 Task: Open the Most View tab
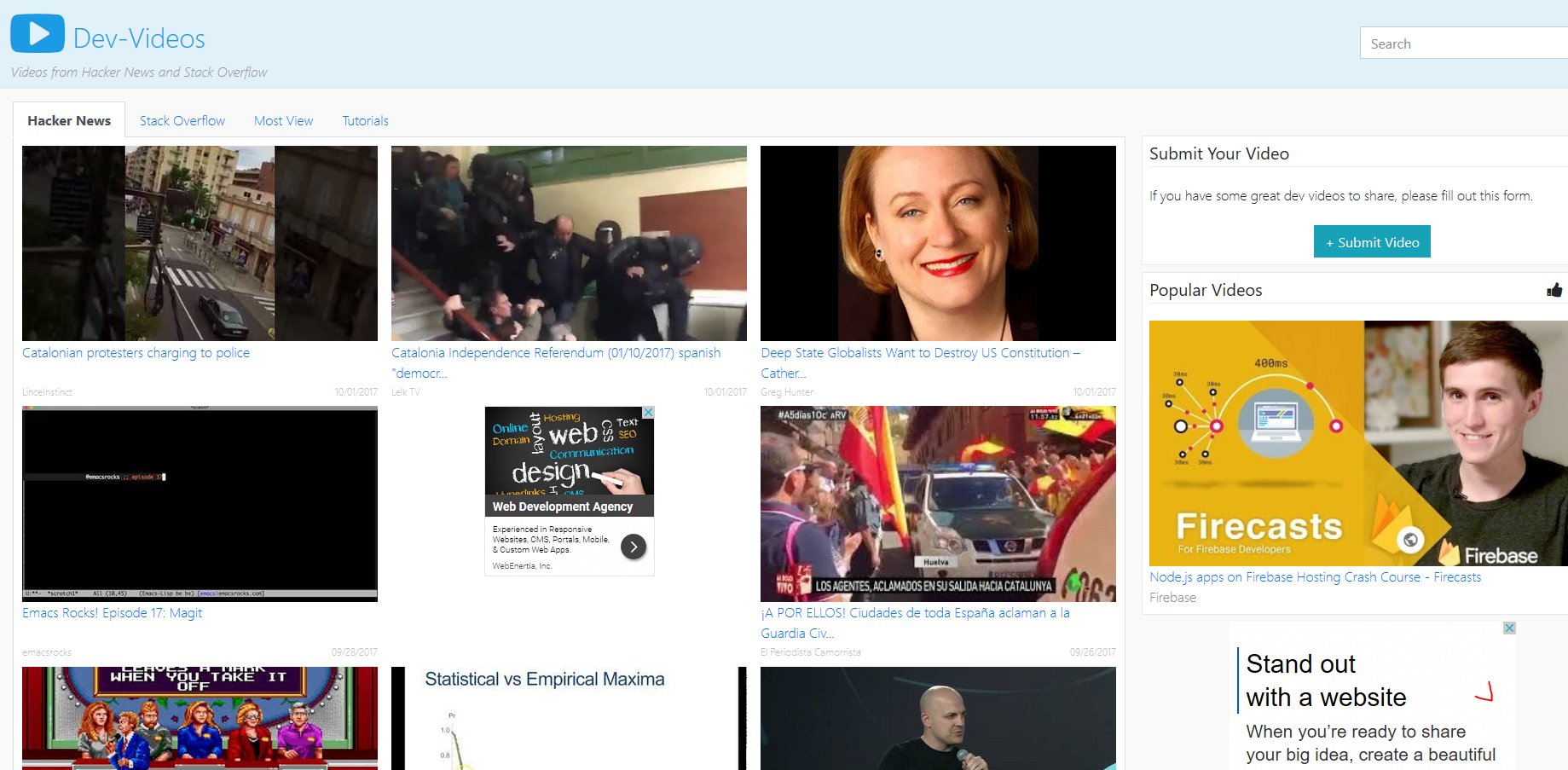click(284, 120)
